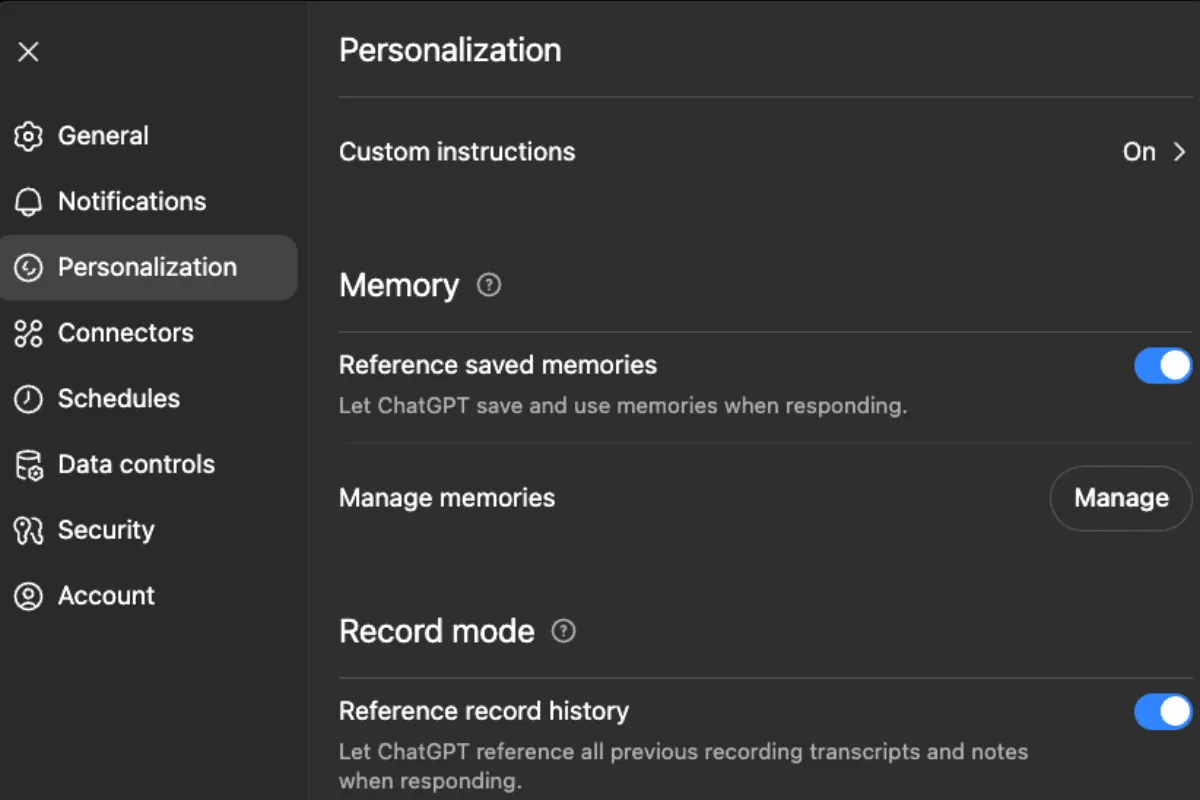Open the help icon beside Memory heading
This screenshot has width=1200, height=800.
point(488,286)
